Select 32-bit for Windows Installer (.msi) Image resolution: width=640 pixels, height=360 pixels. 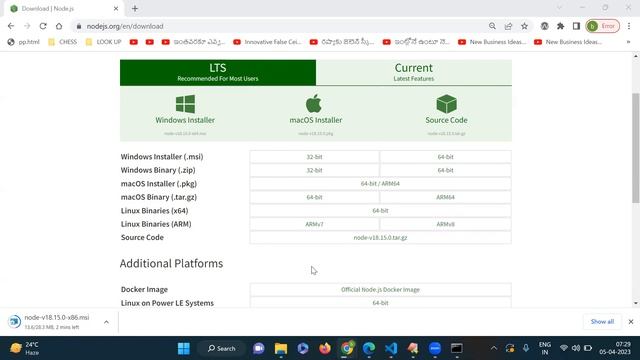coord(314,157)
